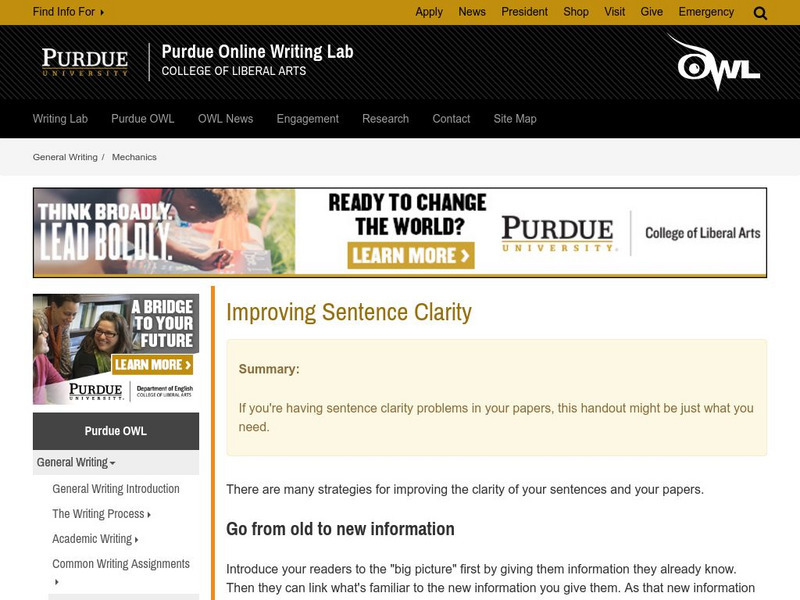Click Apply in the top bar
The height and width of the screenshot is (600, 800).
(x=429, y=12)
